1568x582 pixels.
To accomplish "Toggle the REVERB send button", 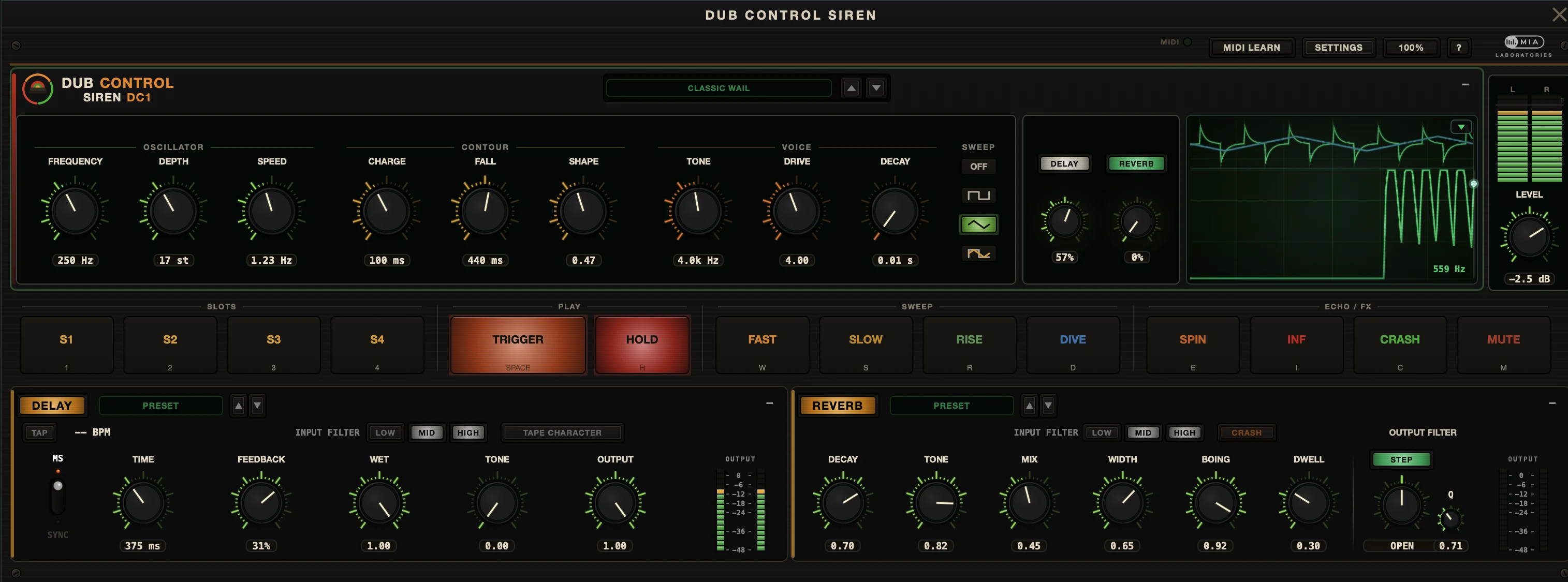I will (1136, 163).
